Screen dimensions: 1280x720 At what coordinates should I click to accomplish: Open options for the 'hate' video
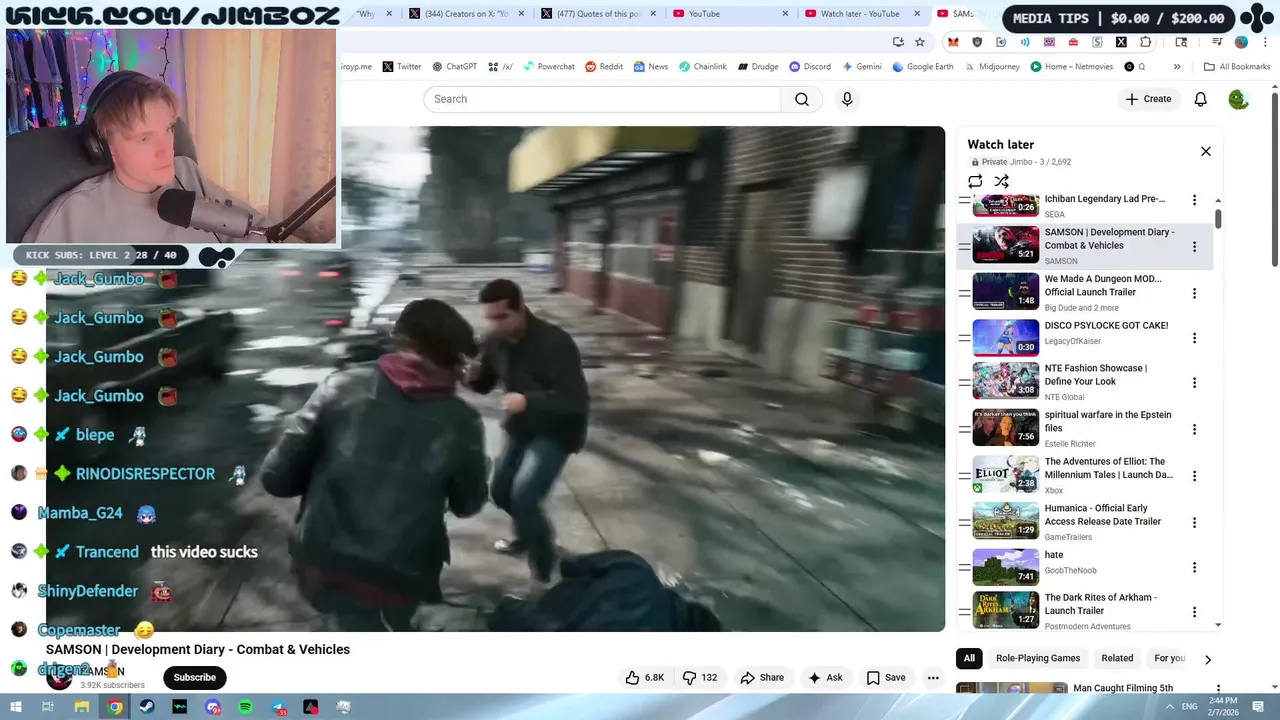[1194, 567]
